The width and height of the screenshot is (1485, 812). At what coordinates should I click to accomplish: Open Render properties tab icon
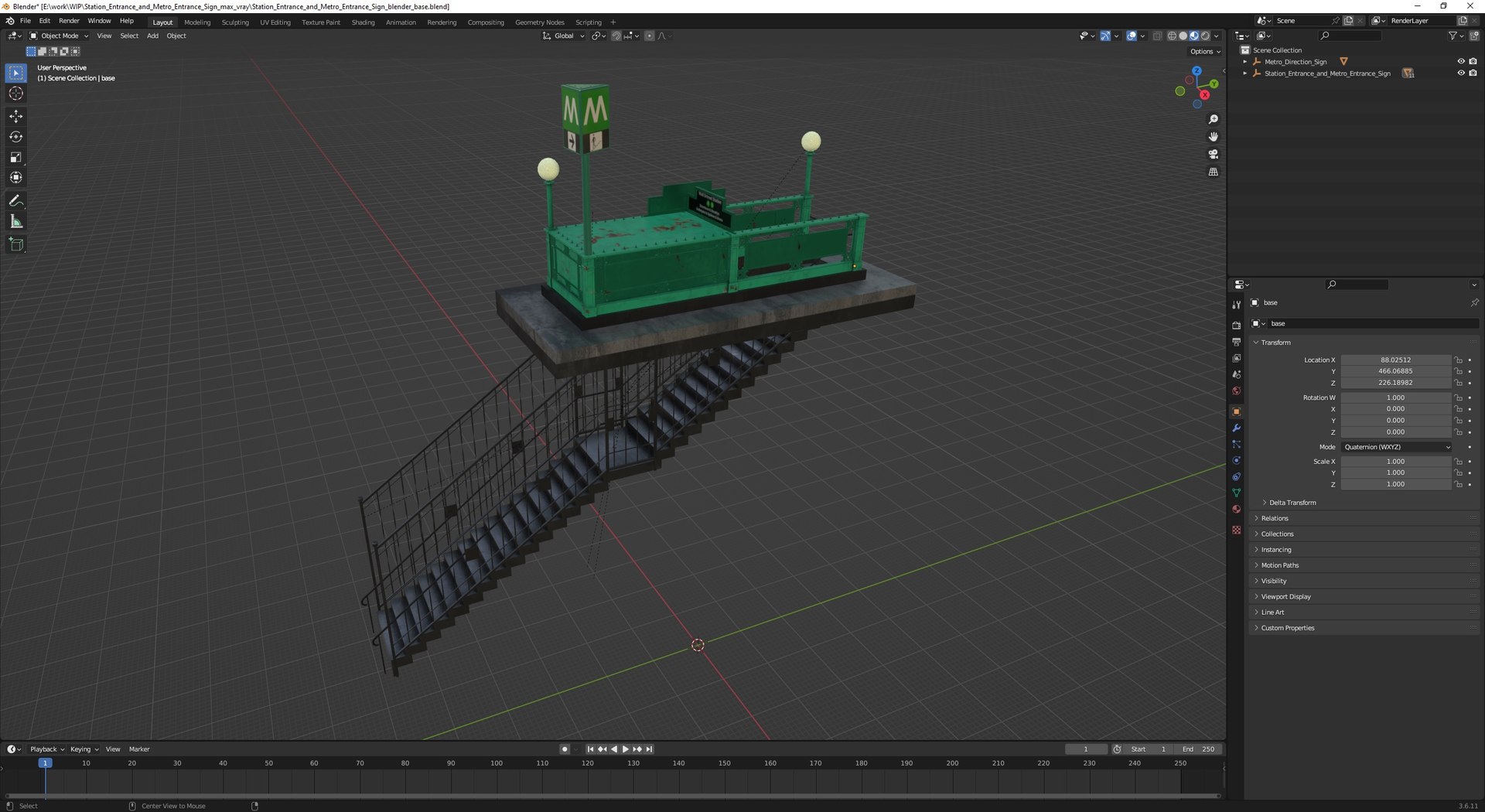pos(1236,326)
